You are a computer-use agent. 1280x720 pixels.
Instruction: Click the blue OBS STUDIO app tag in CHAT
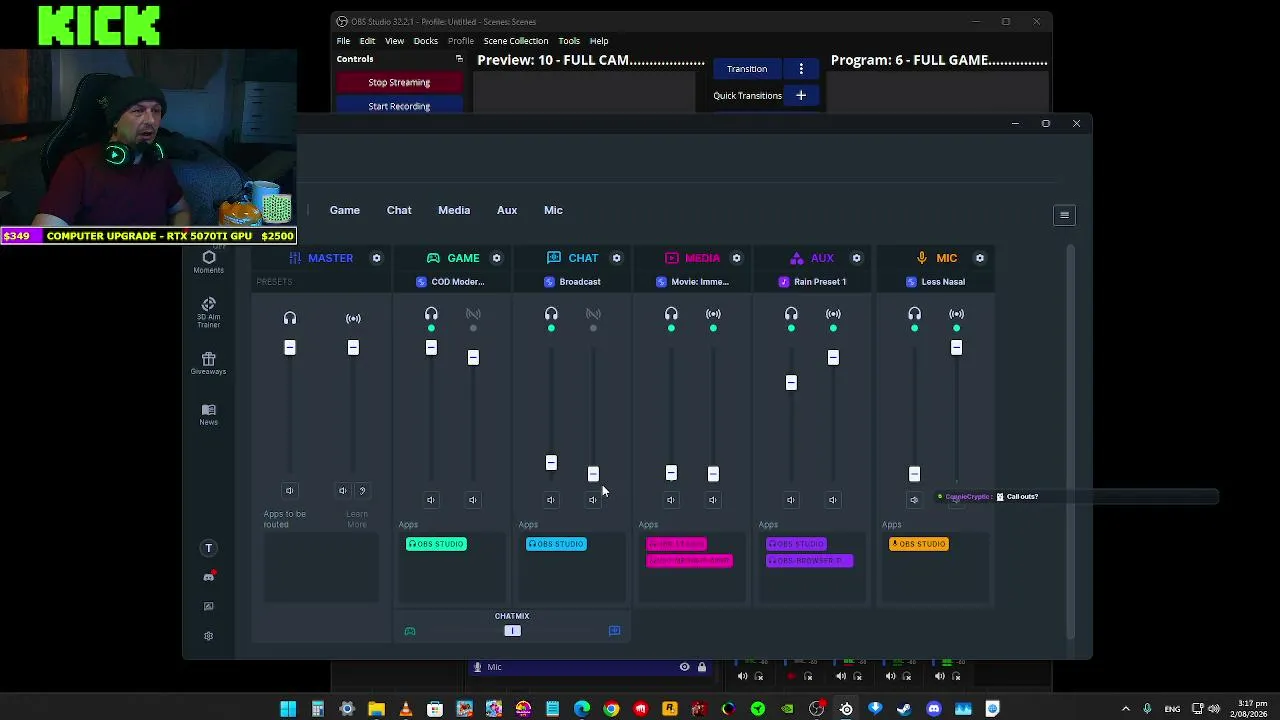pos(556,544)
